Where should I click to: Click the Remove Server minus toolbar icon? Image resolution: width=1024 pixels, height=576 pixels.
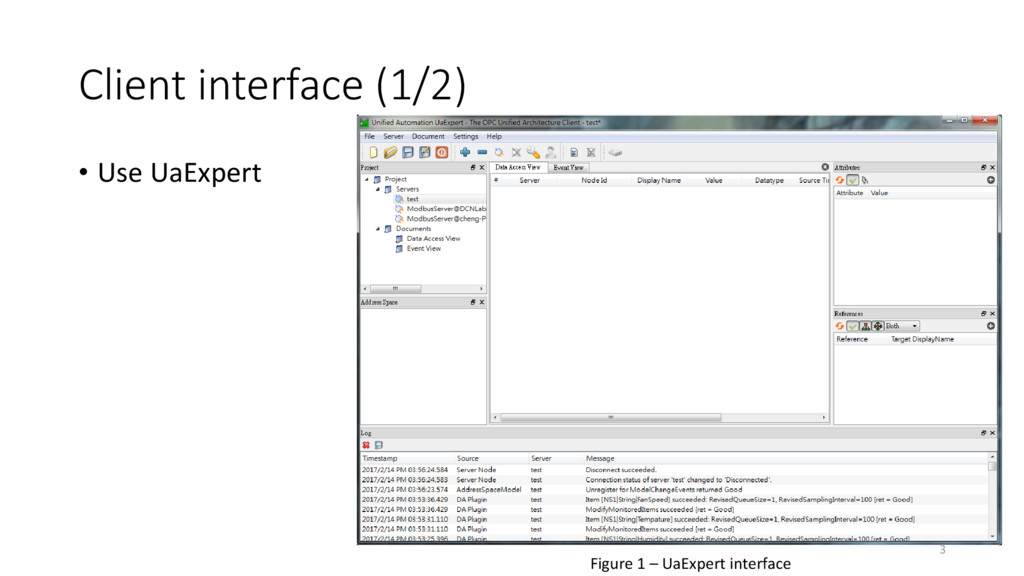tap(481, 151)
